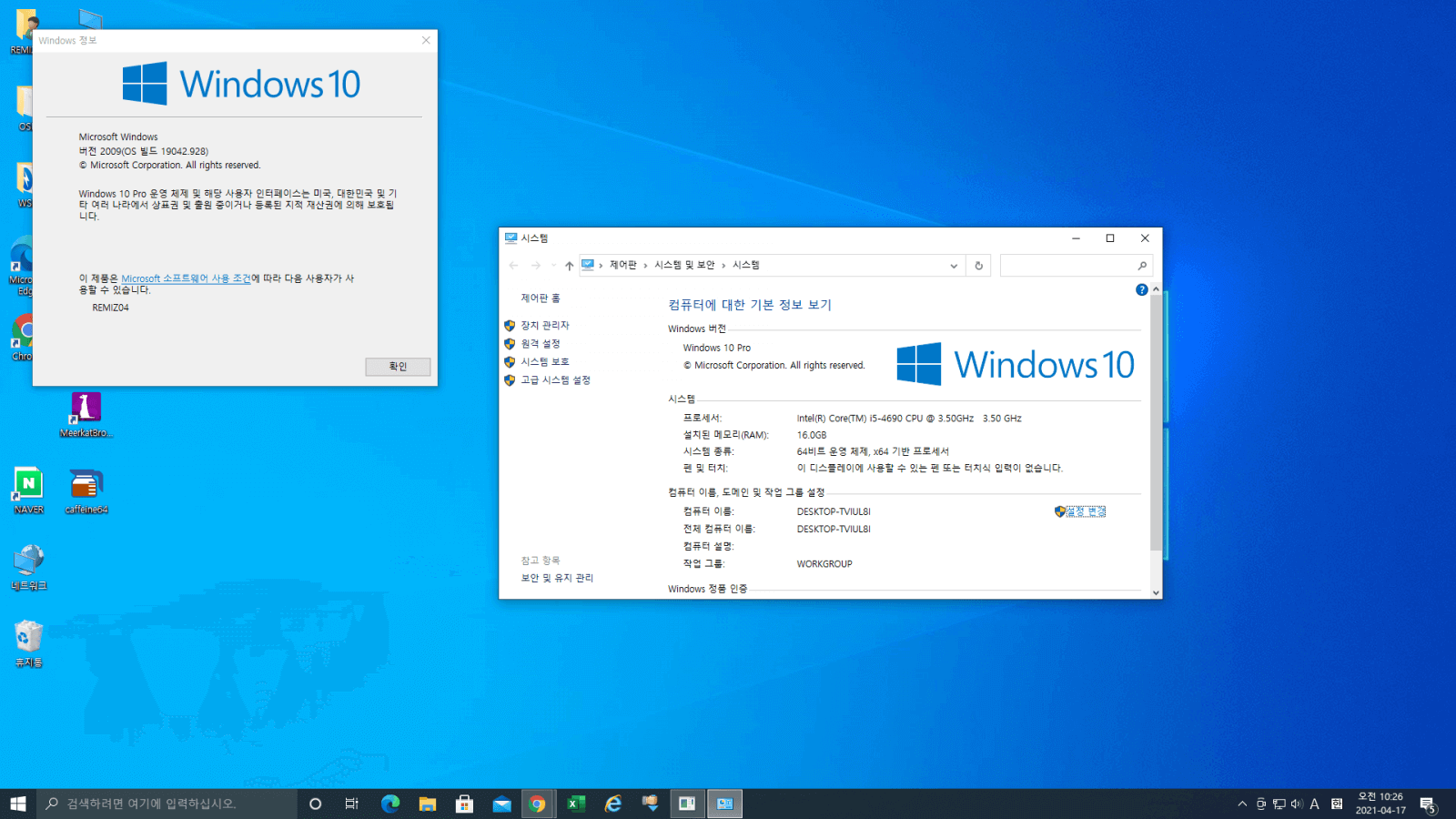The height and width of the screenshot is (819, 1456).
Task: Open NAVER desktop shortcut
Action: (28, 490)
